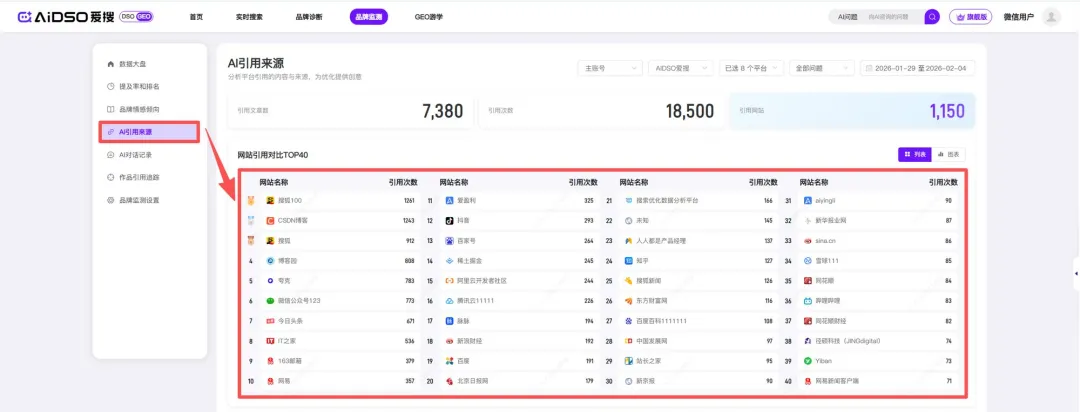Click the 抖音 site icon in table
The image size is (1080, 412).
[x=450, y=220]
